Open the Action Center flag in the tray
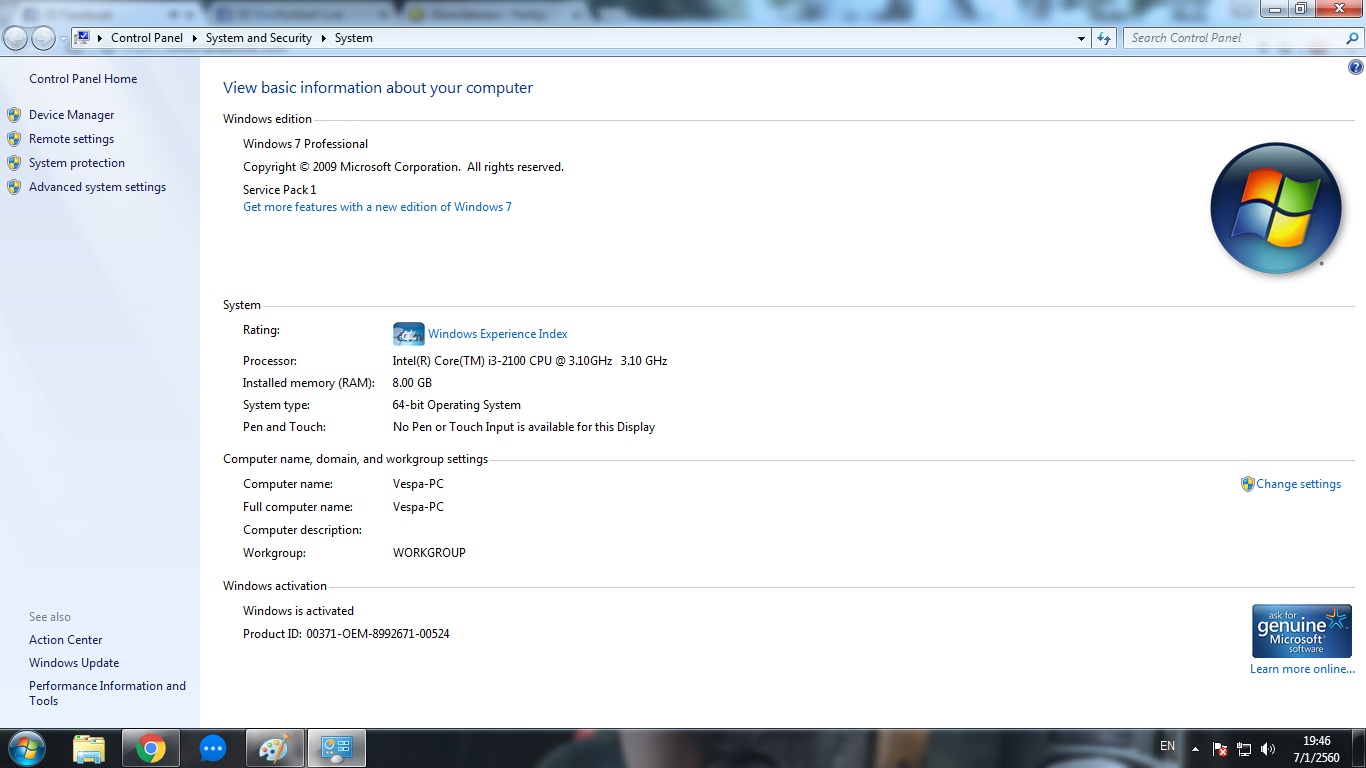The height and width of the screenshot is (768, 1366). 1220,749
